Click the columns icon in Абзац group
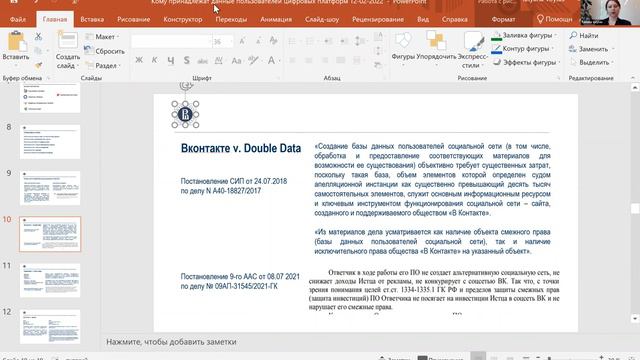This screenshot has height=360, width=640. (358, 60)
